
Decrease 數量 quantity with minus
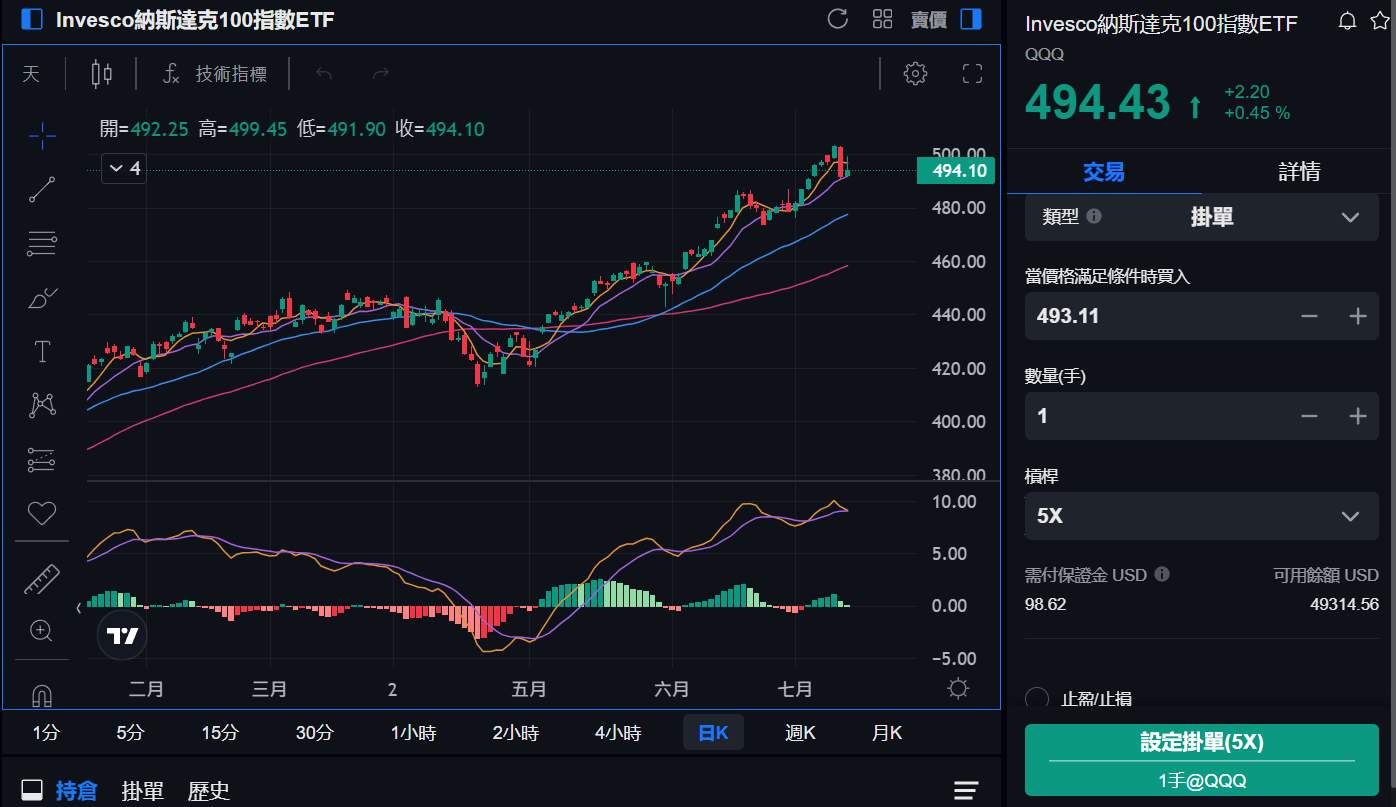tap(1309, 416)
